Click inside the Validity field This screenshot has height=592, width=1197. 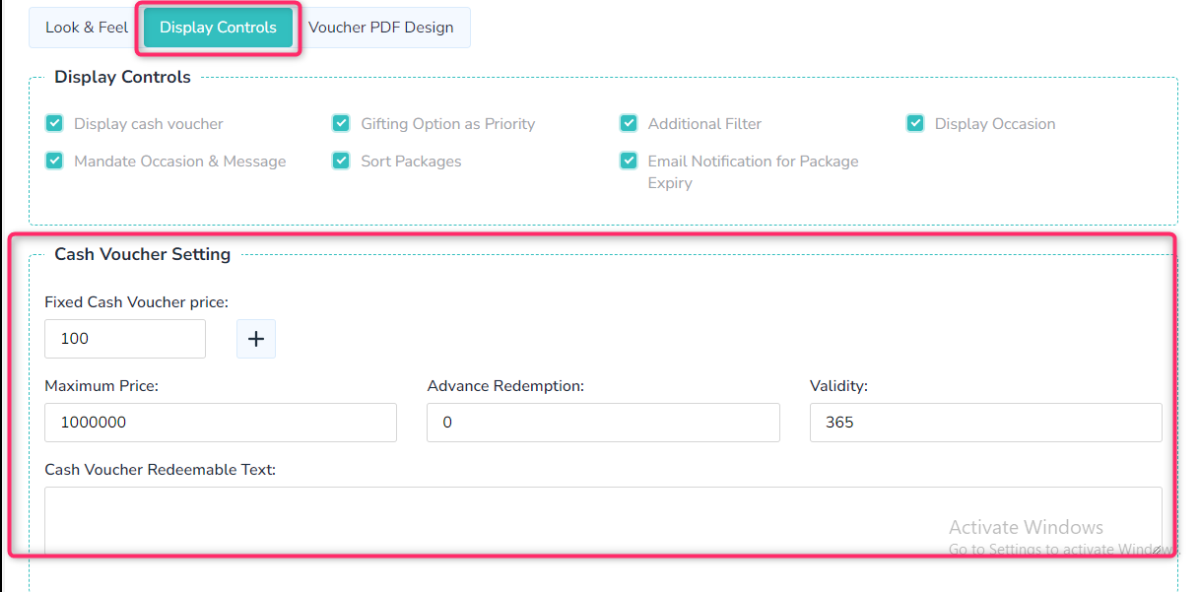coord(985,422)
